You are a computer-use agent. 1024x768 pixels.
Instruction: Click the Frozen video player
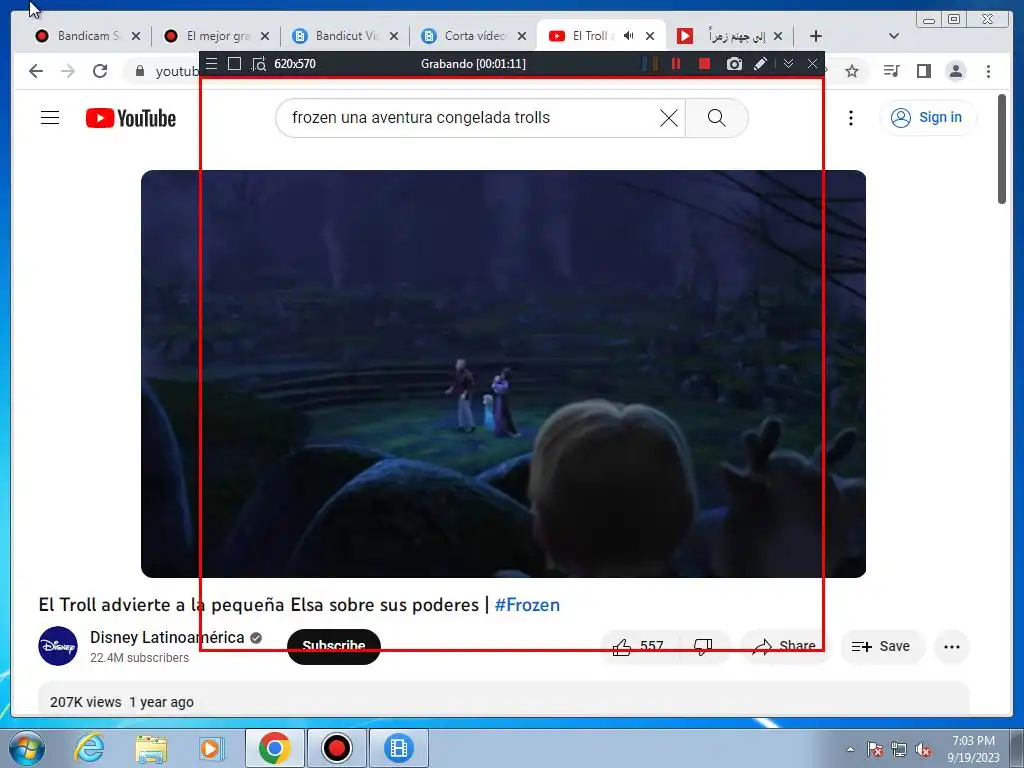[x=504, y=374]
